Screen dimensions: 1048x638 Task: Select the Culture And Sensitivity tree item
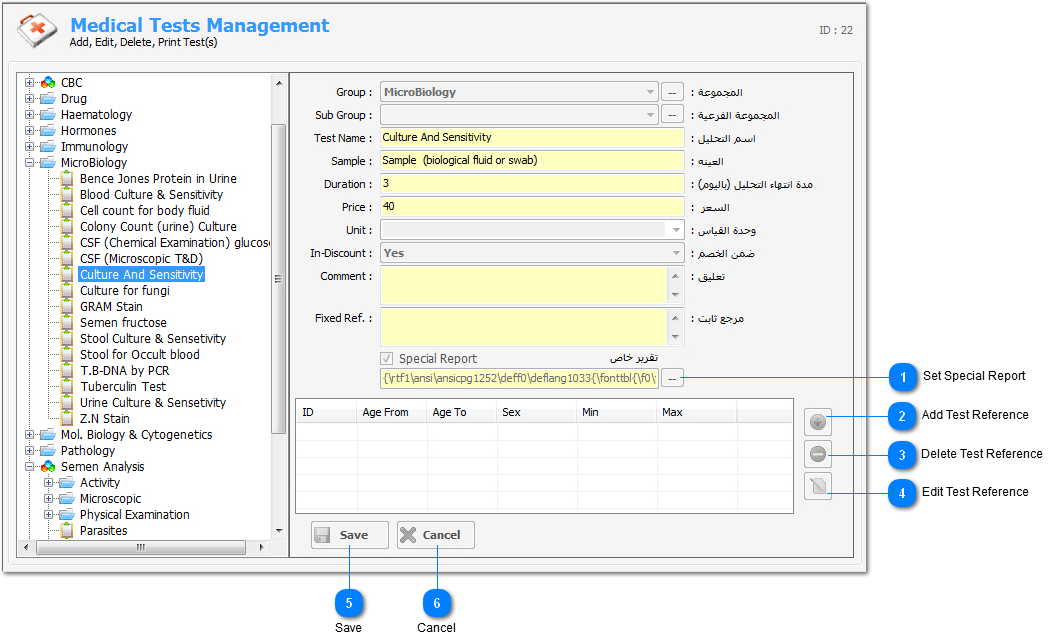(x=142, y=275)
